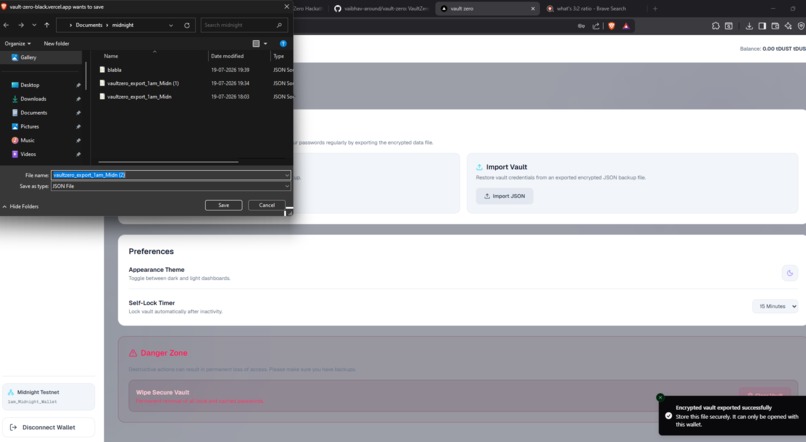This screenshot has height=442, width=806.
Task: Change the file view layout
Action: coord(256,44)
